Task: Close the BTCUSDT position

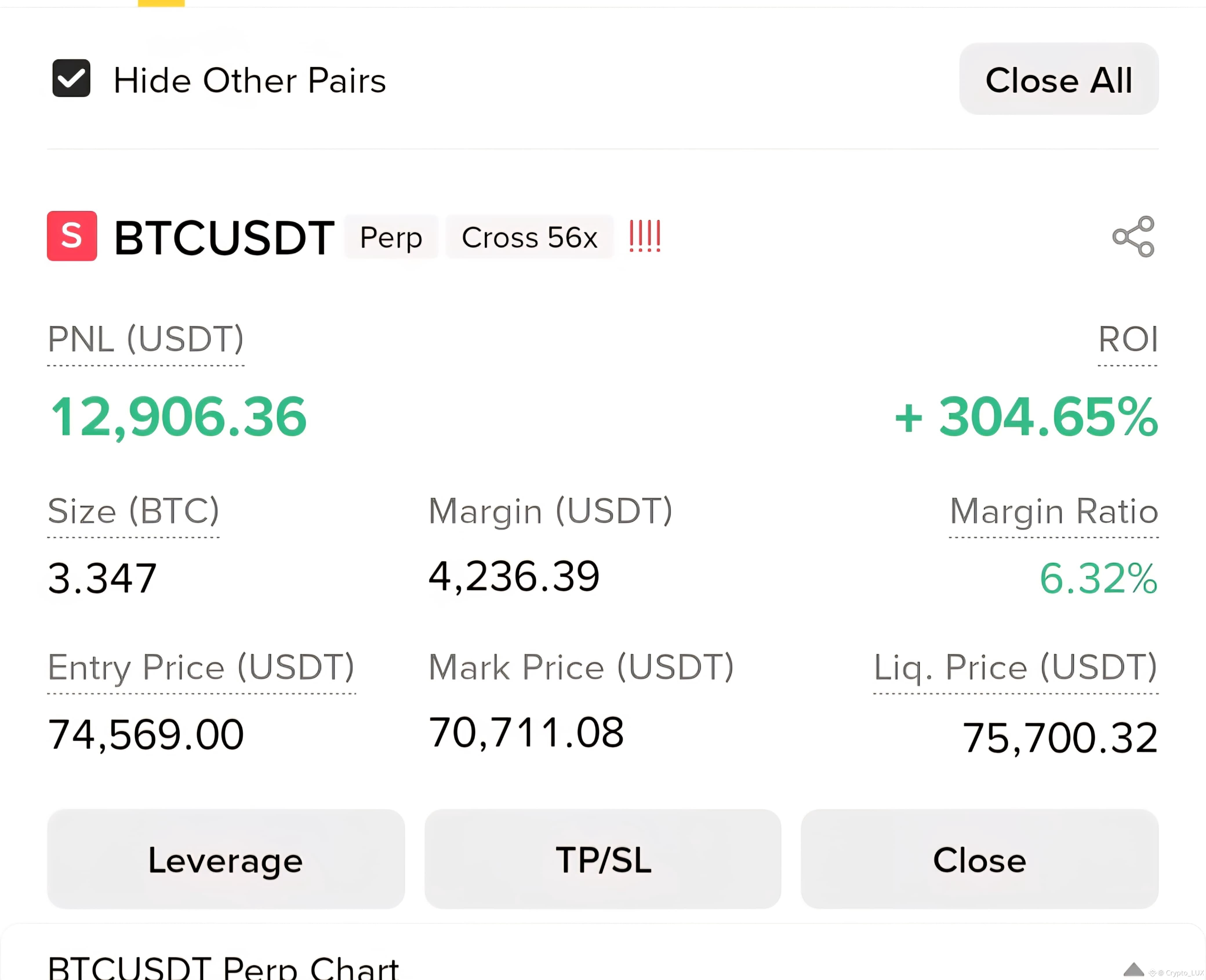Action: coord(980,859)
